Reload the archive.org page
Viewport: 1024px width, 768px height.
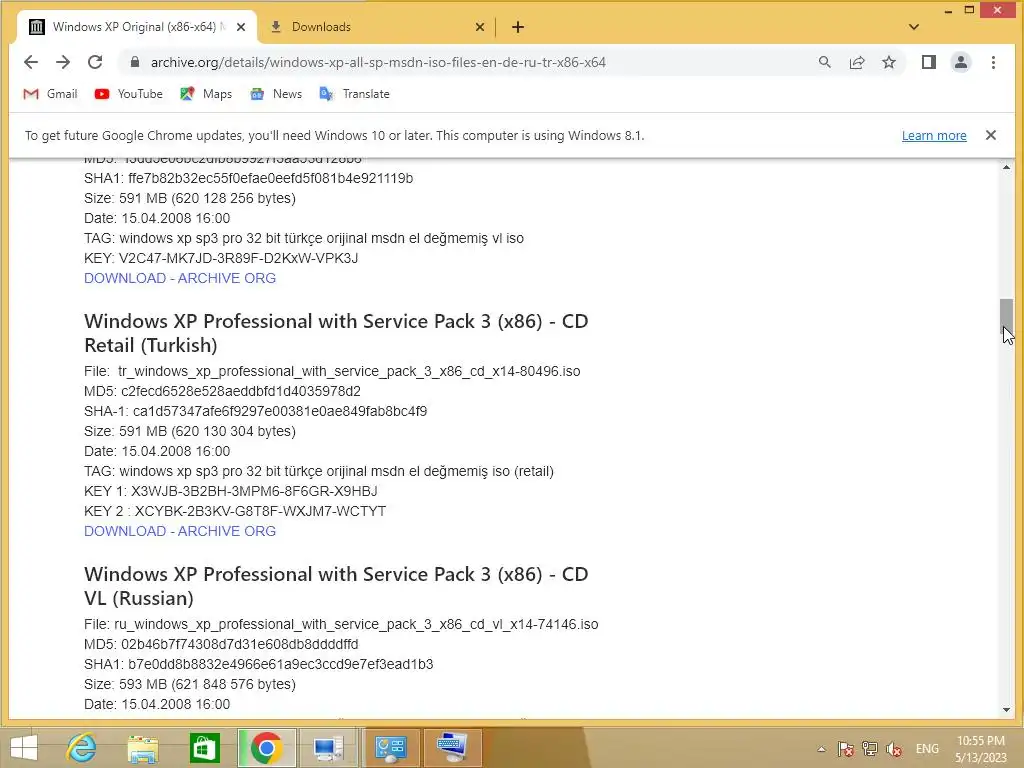pyautogui.click(x=95, y=62)
